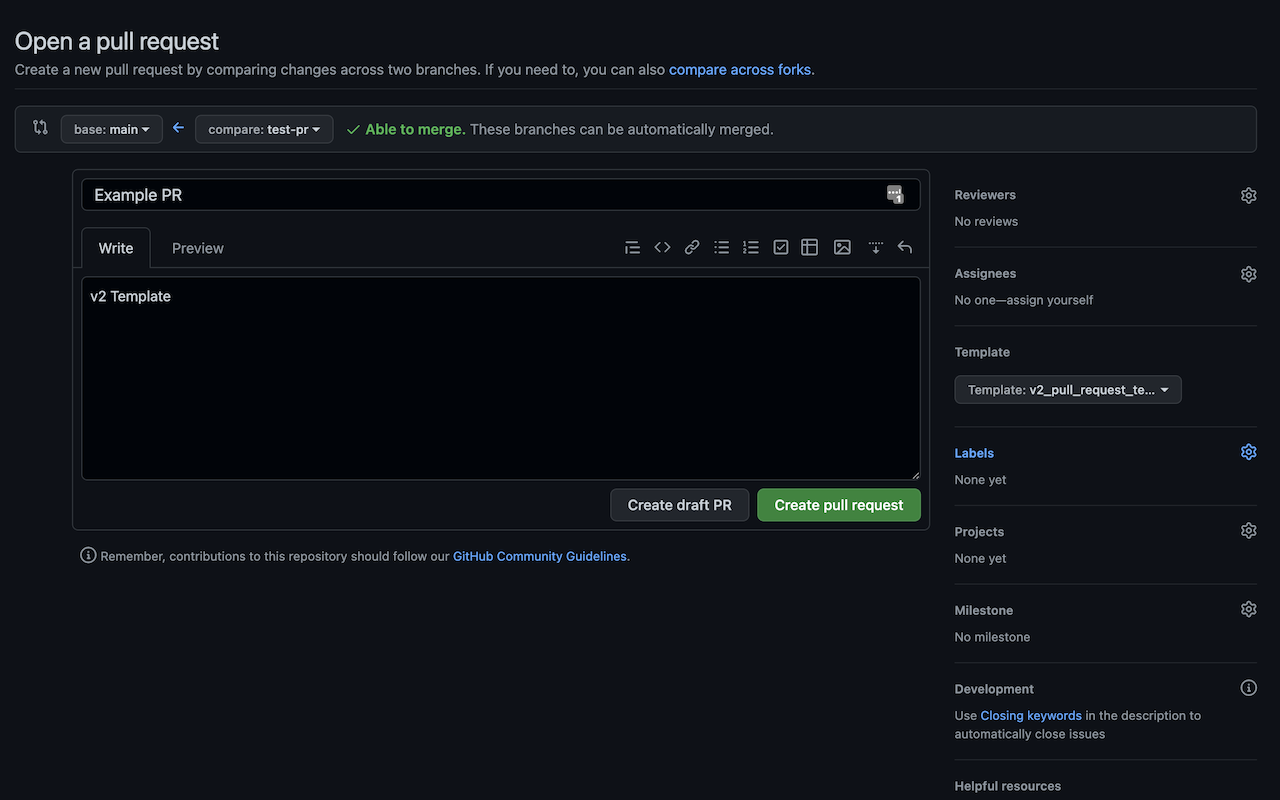Viewport: 1280px width, 800px height.
Task: Switch to the Preview tab
Action: click(197, 247)
